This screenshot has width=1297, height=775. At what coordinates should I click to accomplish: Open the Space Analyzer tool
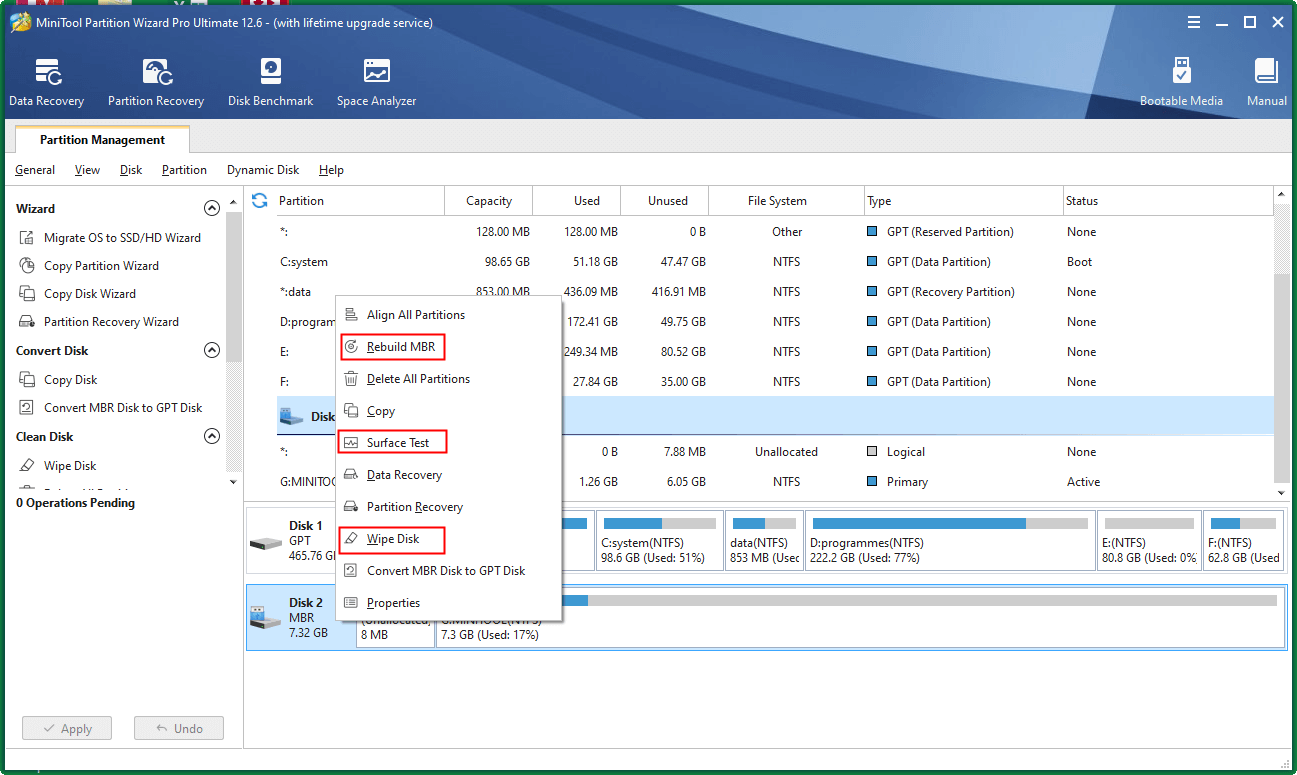(x=376, y=82)
